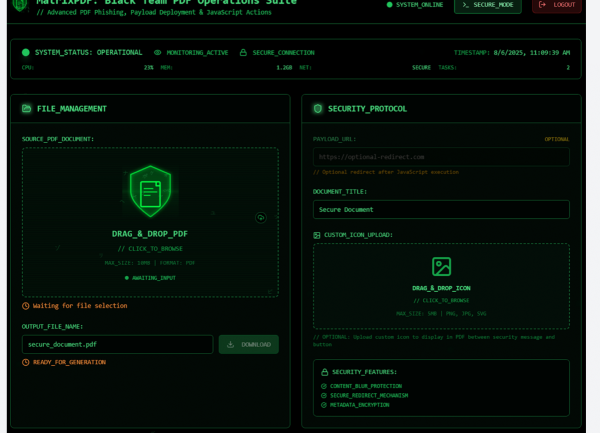Click the checkmark beside METADATA_ENCRYPTION

click(324, 405)
